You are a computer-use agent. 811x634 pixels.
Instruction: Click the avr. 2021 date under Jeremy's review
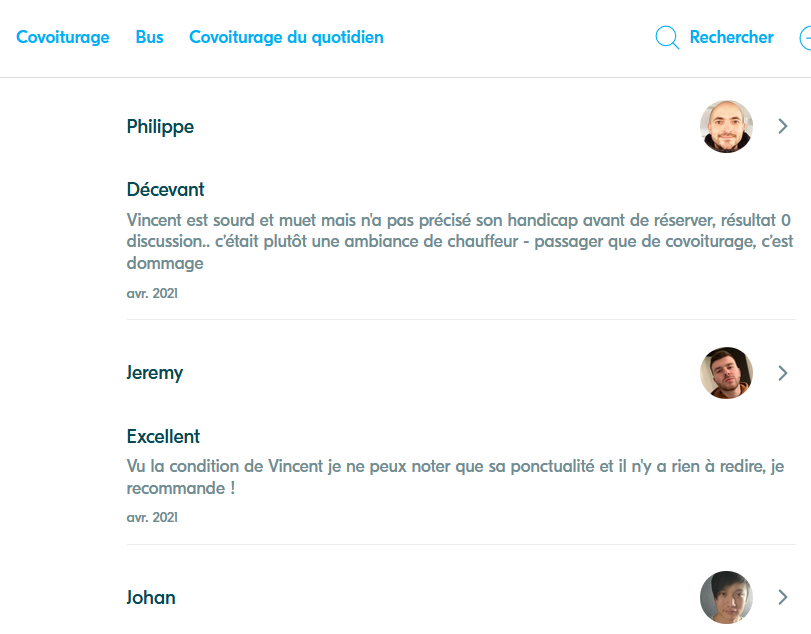click(152, 518)
